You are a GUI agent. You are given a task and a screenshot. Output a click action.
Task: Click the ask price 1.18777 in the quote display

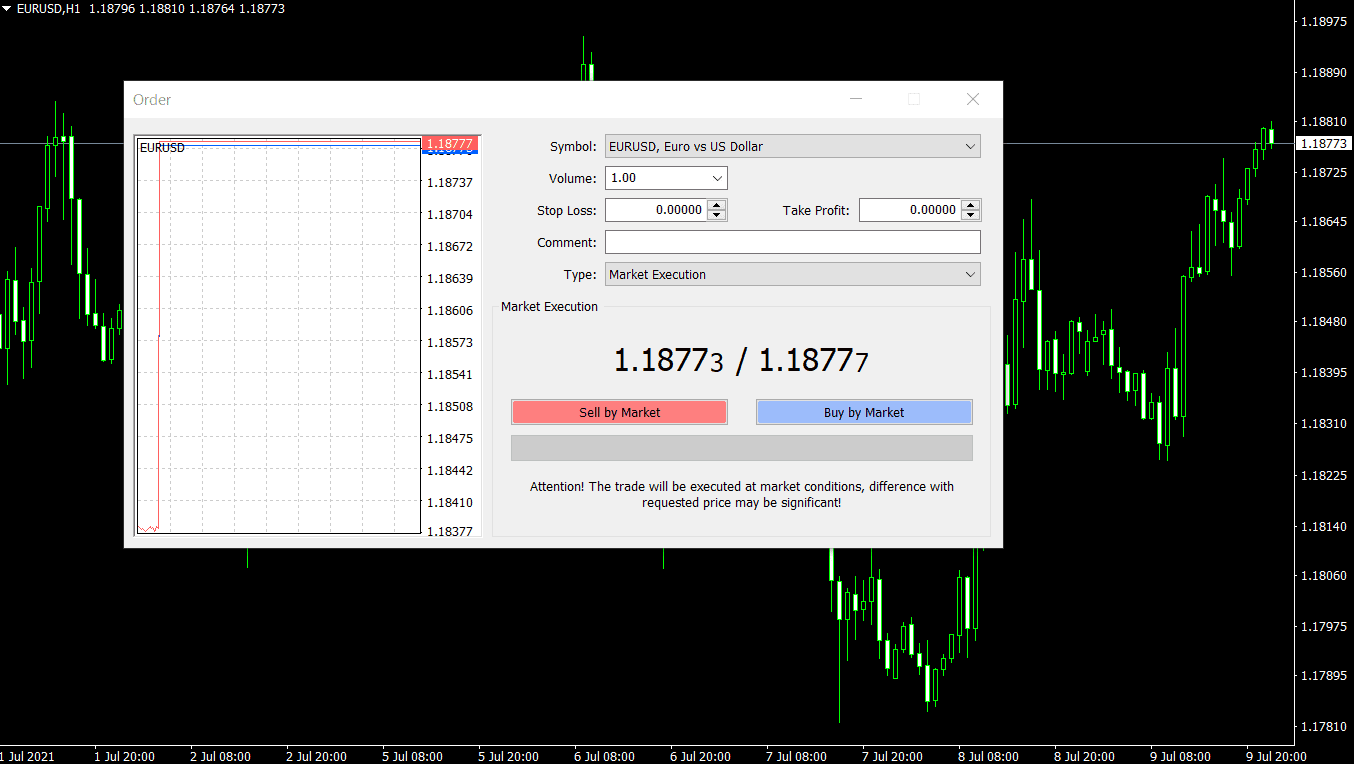click(x=810, y=359)
